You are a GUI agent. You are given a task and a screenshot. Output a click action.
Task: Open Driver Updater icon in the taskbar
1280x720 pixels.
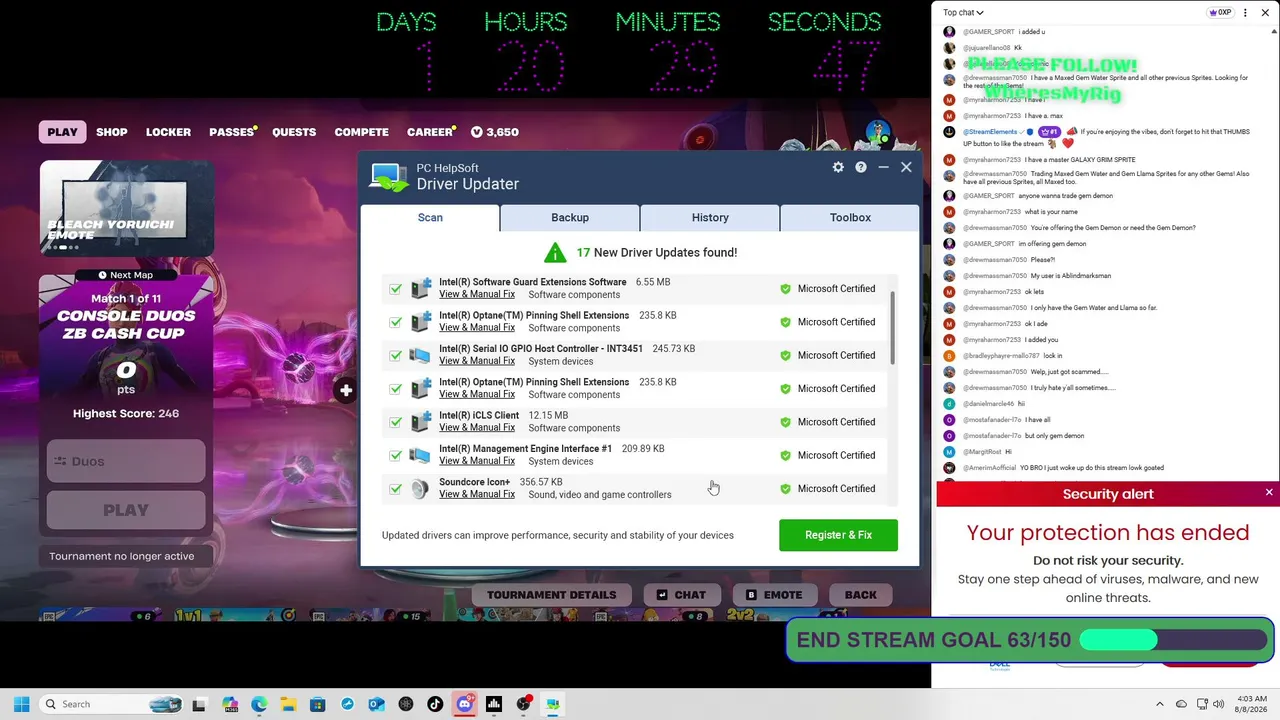click(x=552, y=704)
